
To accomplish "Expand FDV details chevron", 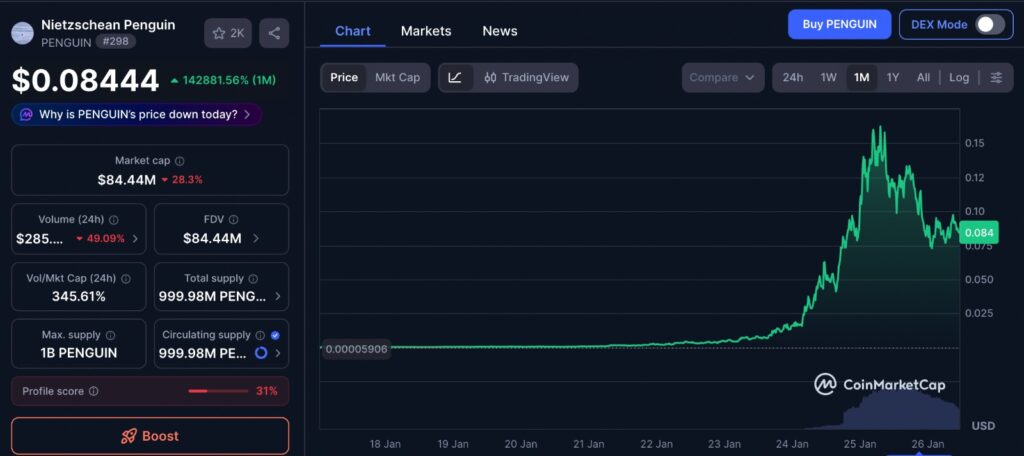I will (x=255, y=239).
